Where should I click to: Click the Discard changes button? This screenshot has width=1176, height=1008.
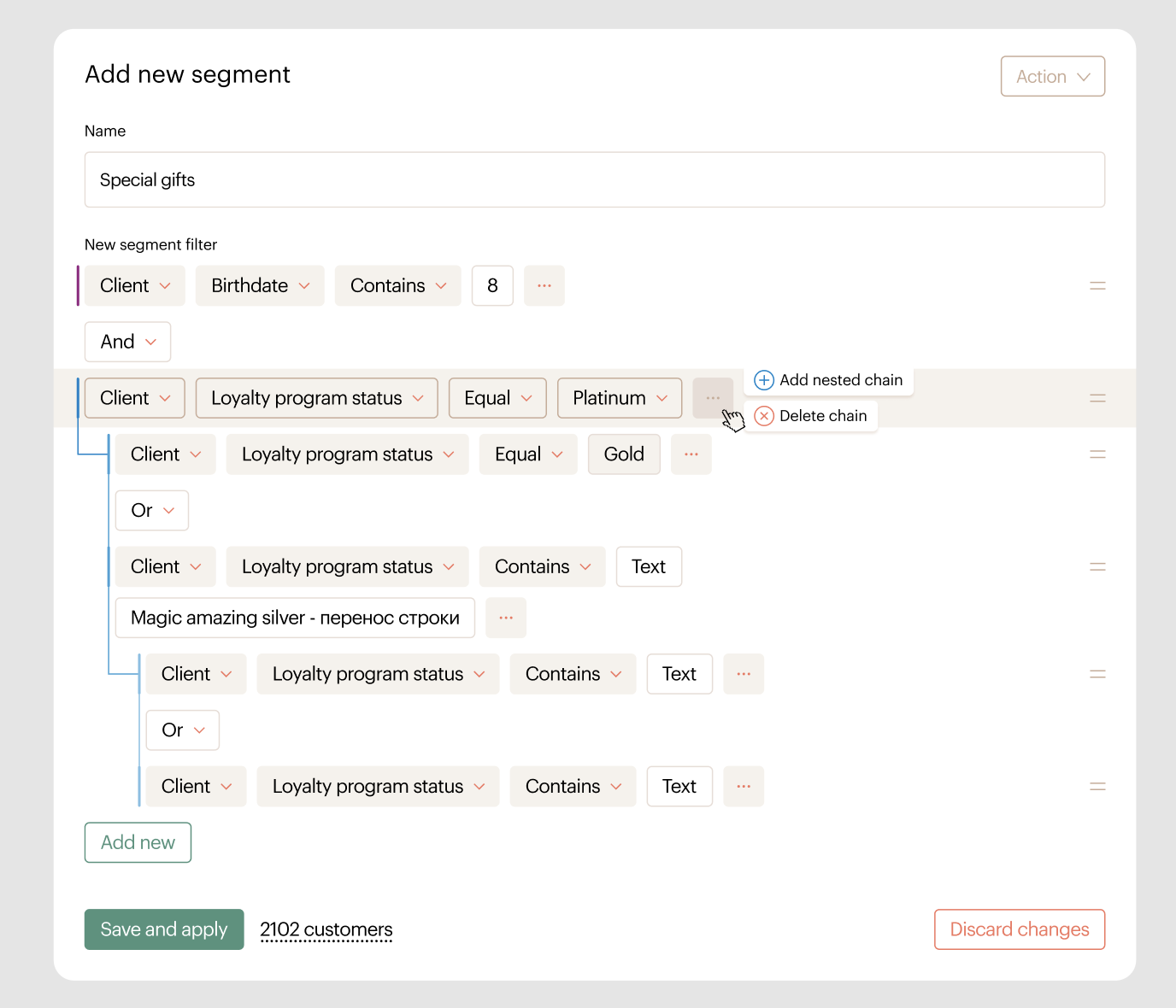[1019, 929]
